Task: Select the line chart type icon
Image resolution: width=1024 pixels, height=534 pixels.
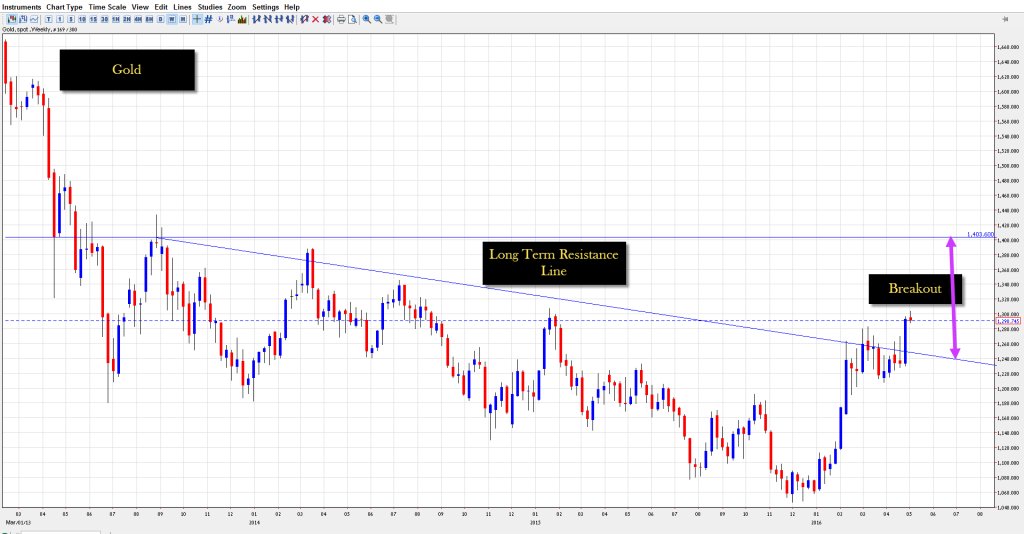Action: (34, 20)
